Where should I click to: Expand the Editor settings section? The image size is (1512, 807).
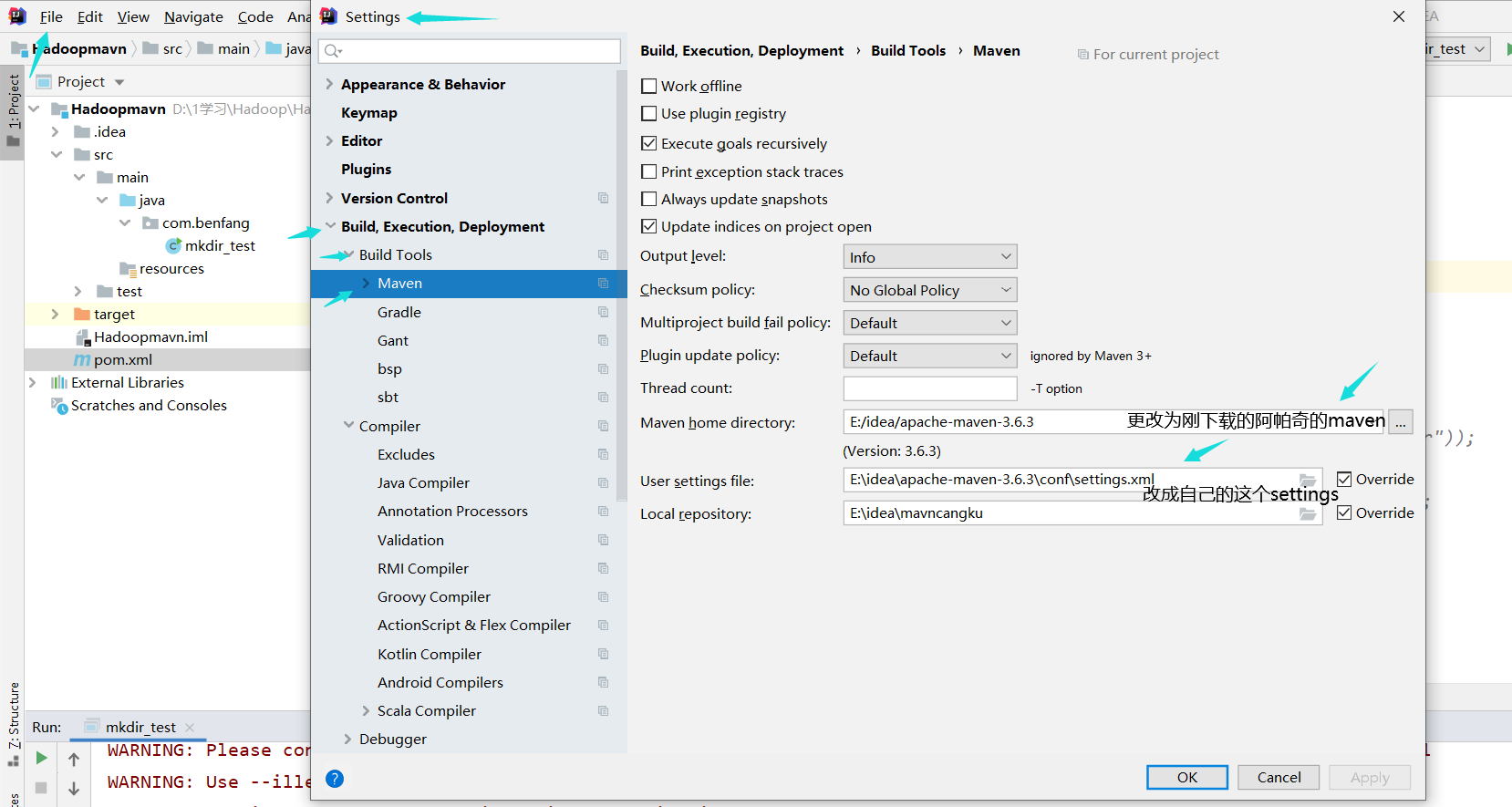(329, 140)
